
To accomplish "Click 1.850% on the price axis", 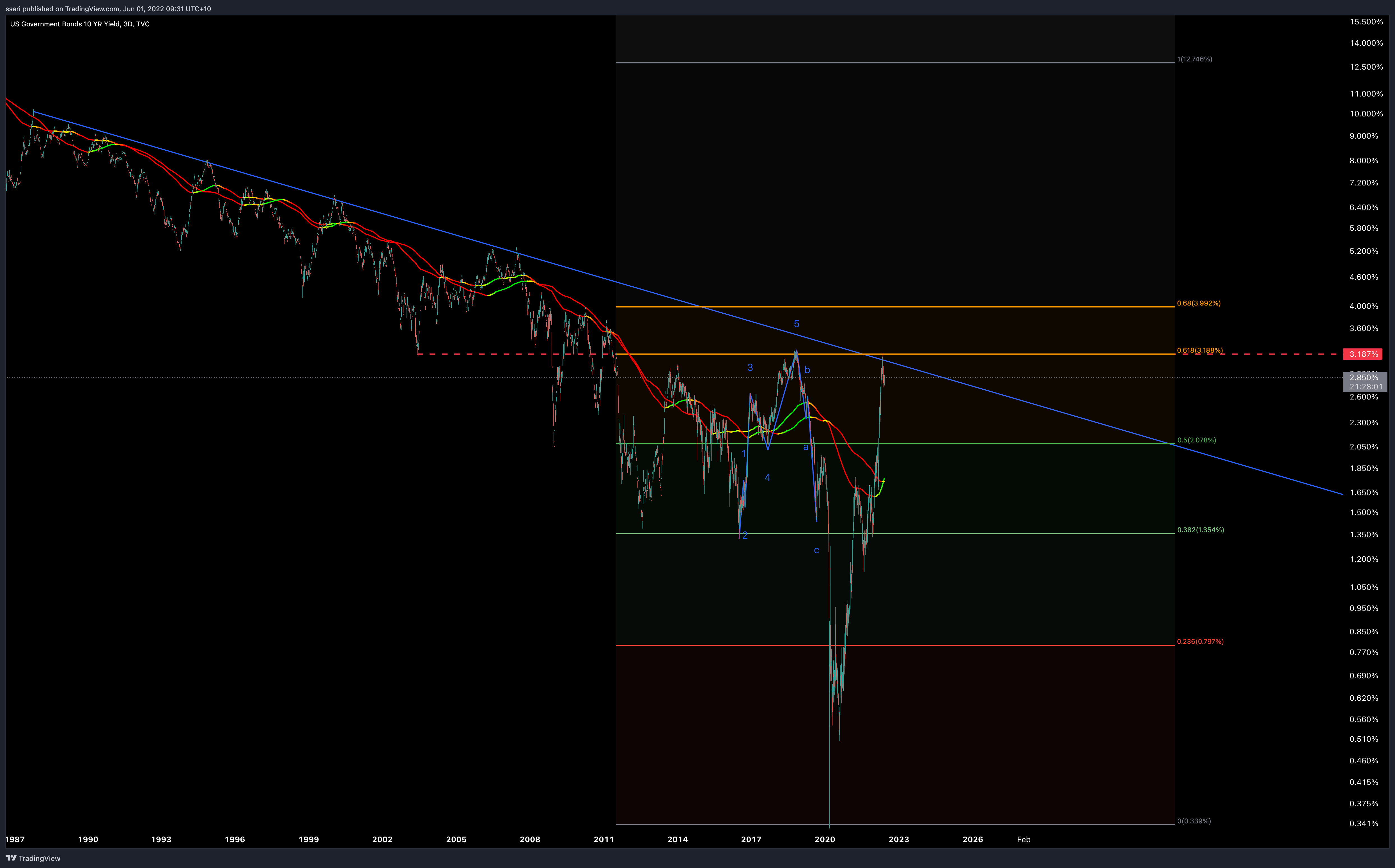I will click(x=1364, y=469).
